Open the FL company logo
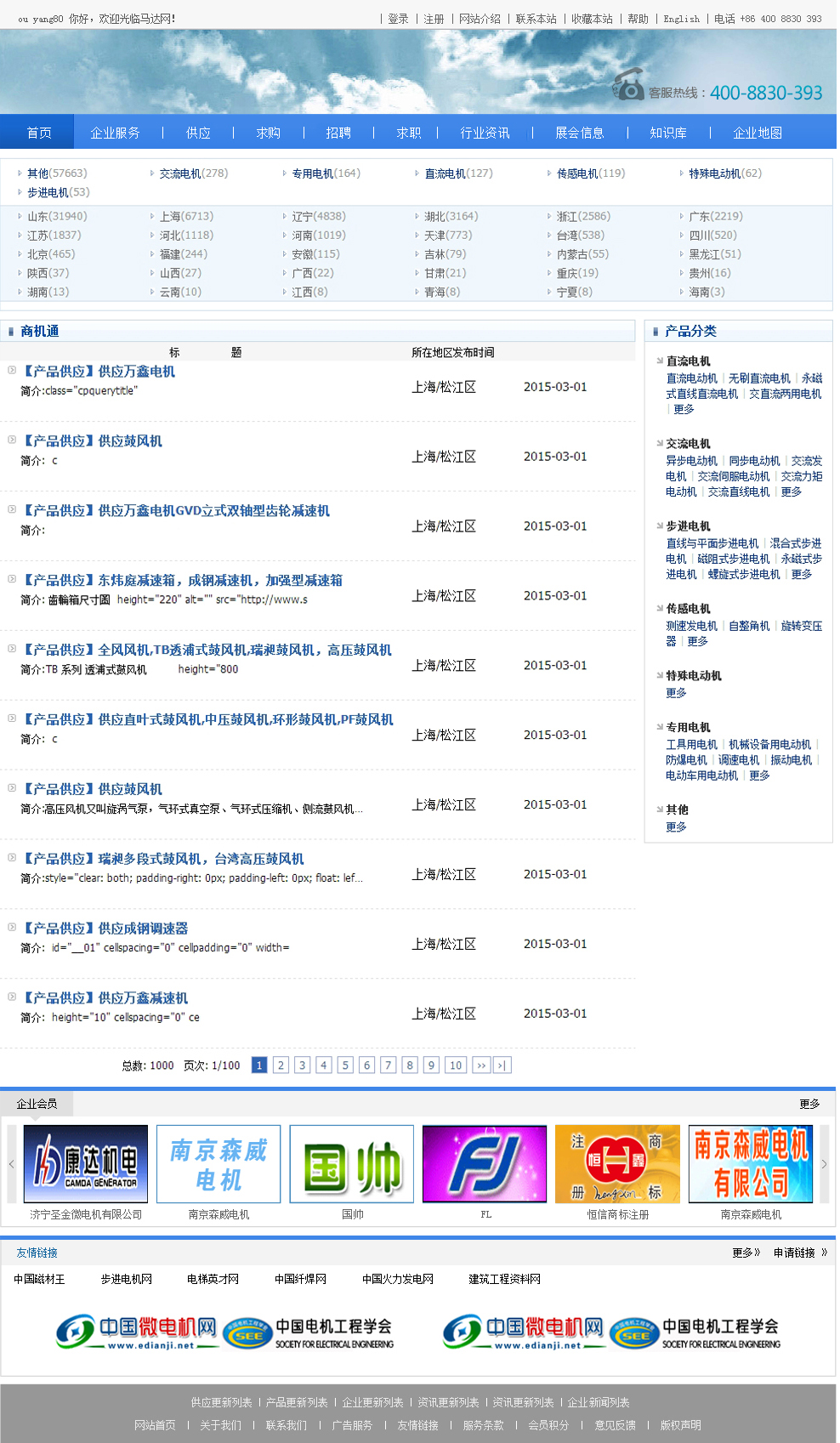 [485, 1164]
